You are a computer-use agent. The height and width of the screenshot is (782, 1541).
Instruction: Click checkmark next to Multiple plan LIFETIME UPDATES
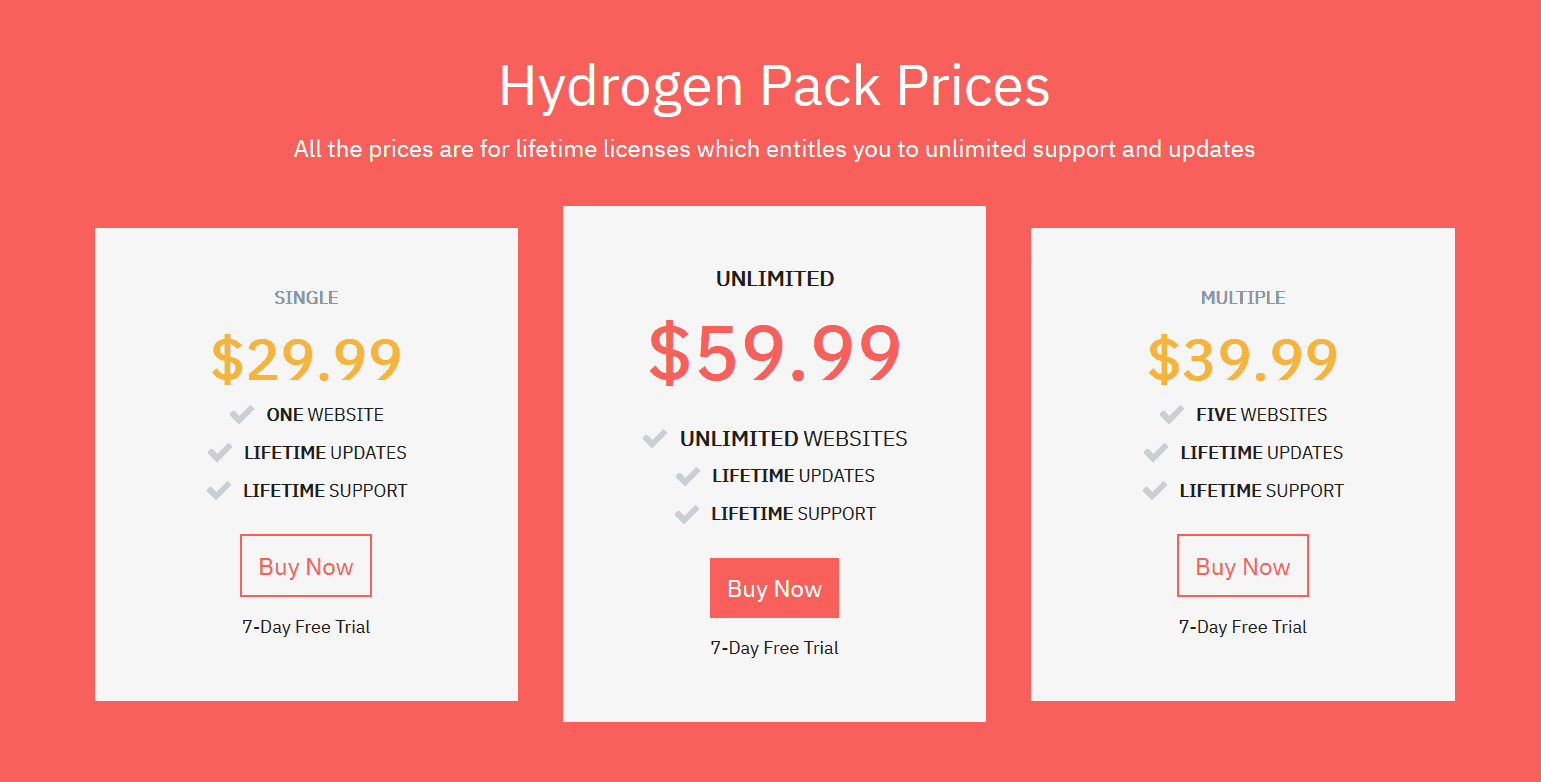pyautogui.click(x=1155, y=453)
